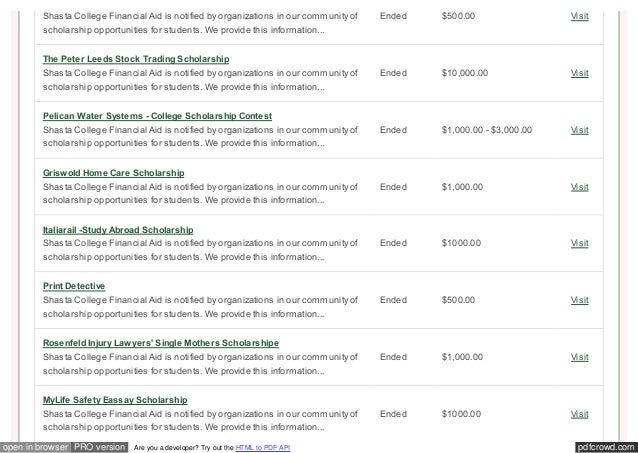Open The Peter Leeds Stock Trading Scholarship
Screen dimensions: 638x453
[136, 59]
